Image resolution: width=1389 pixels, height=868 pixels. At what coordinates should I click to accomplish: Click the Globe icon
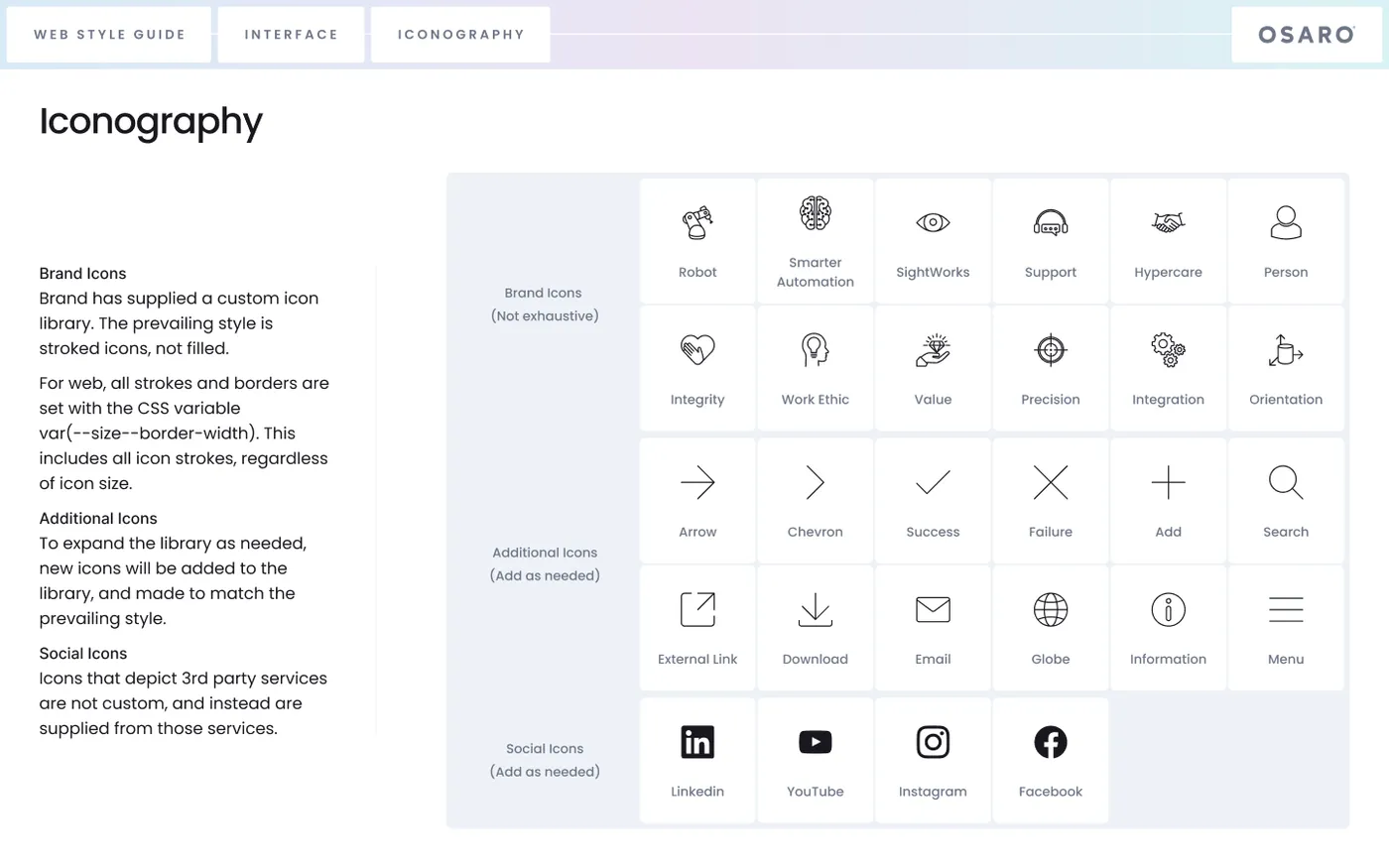[x=1051, y=610]
